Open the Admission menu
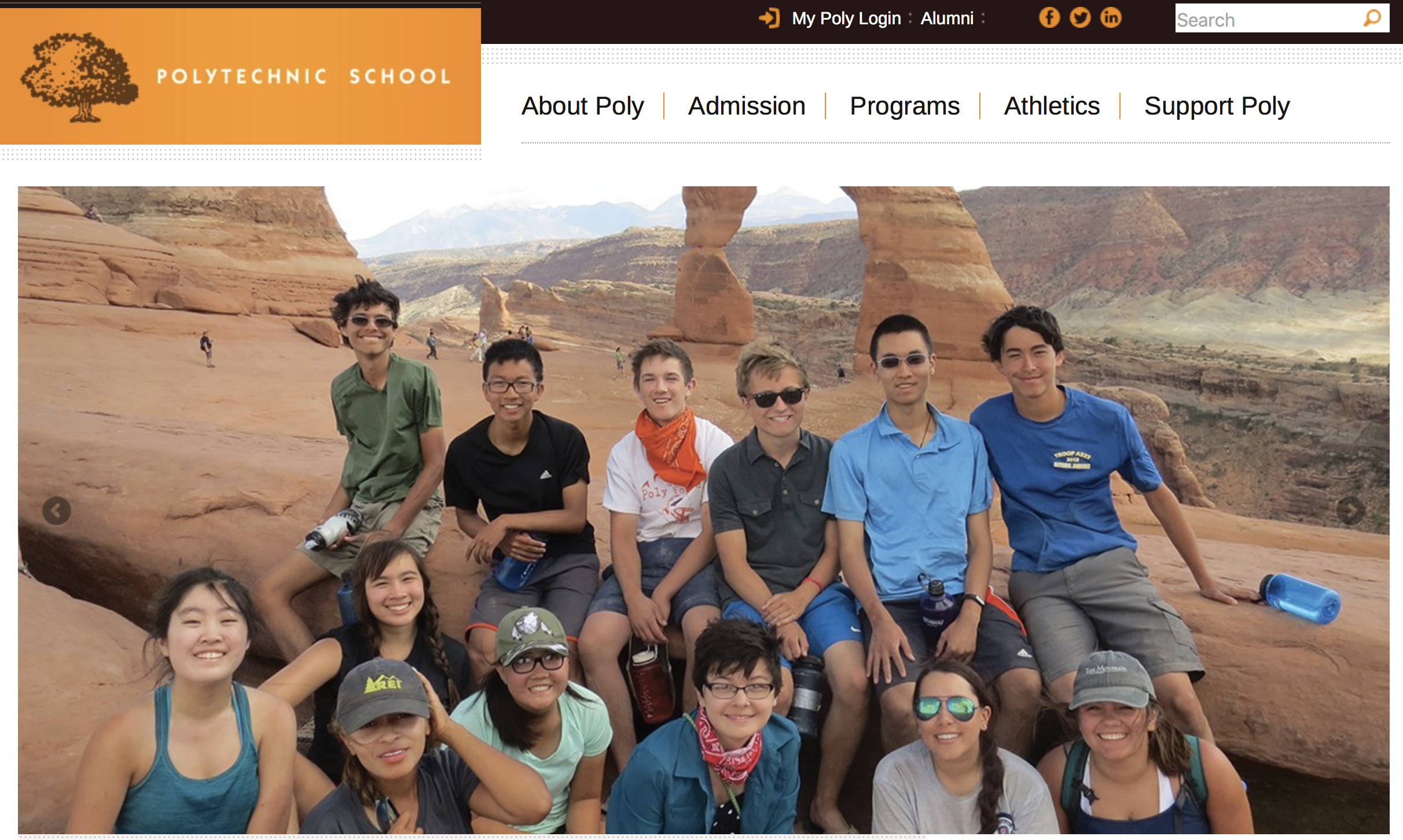 point(747,106)
